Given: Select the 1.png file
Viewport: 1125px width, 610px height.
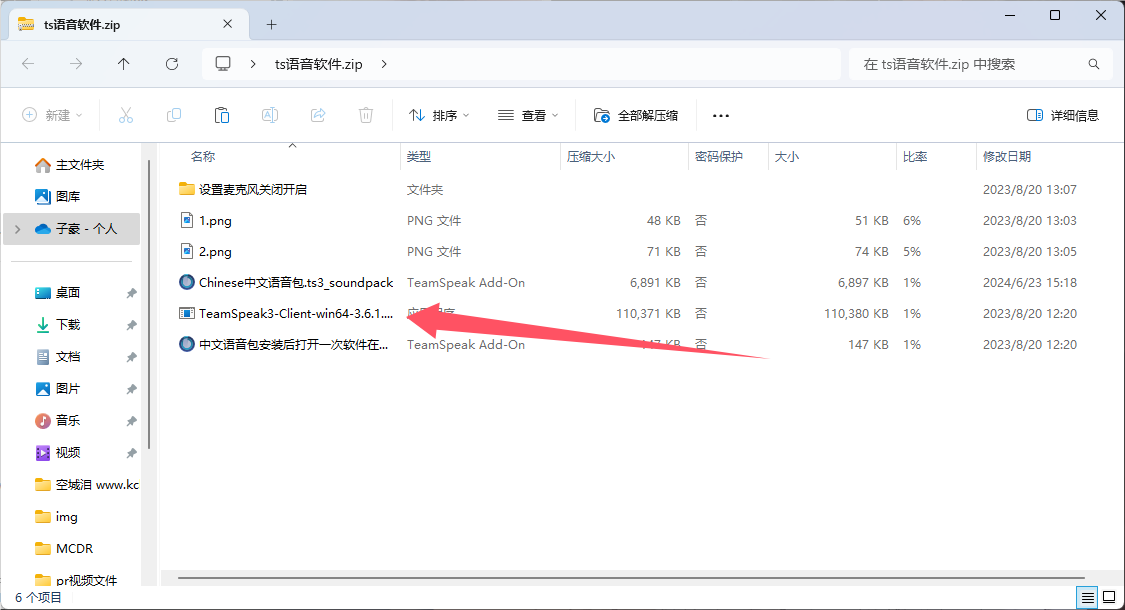Looking at the screenshot, I should tap(205, 220).
